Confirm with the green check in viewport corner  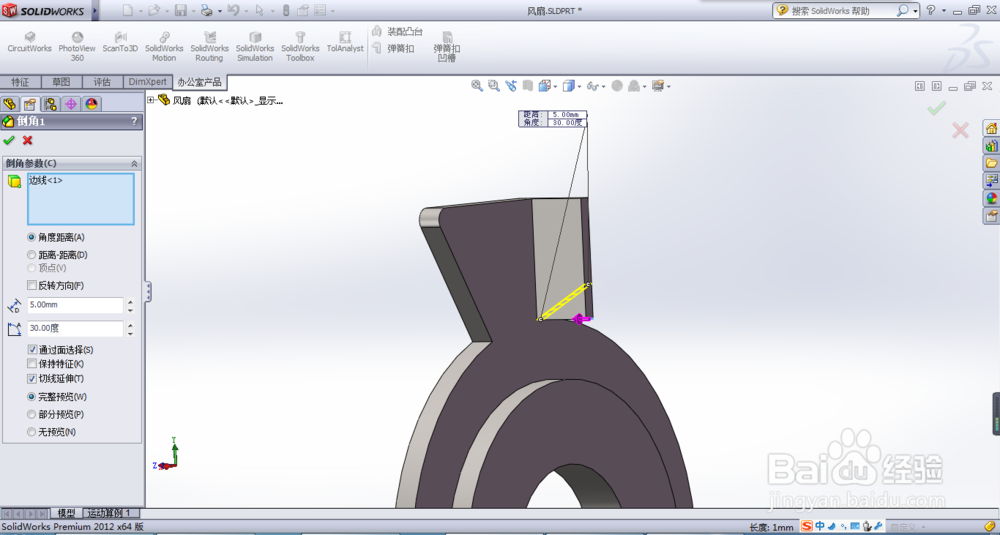(x=936, y=108)
